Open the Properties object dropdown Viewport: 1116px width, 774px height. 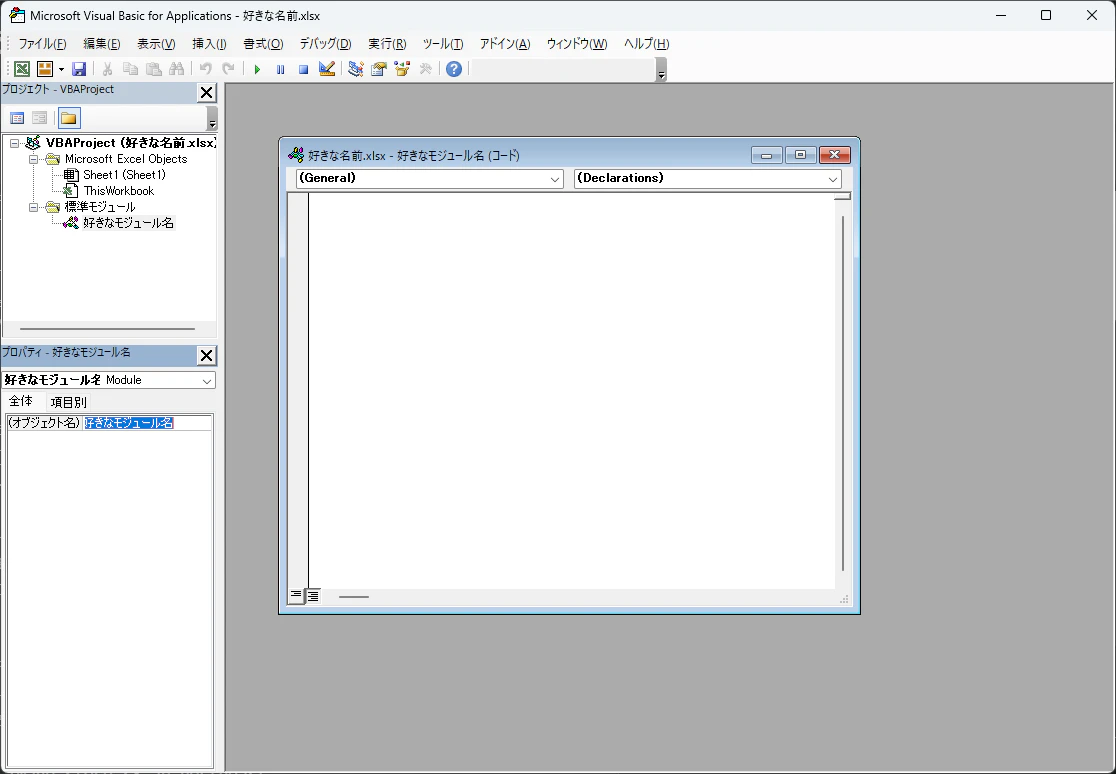[206, 381]
